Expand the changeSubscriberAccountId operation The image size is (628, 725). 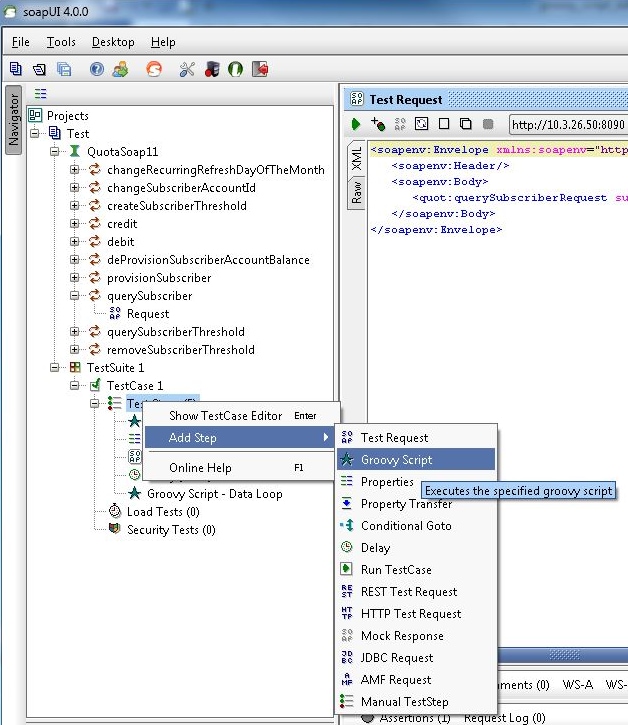(74, 188)
